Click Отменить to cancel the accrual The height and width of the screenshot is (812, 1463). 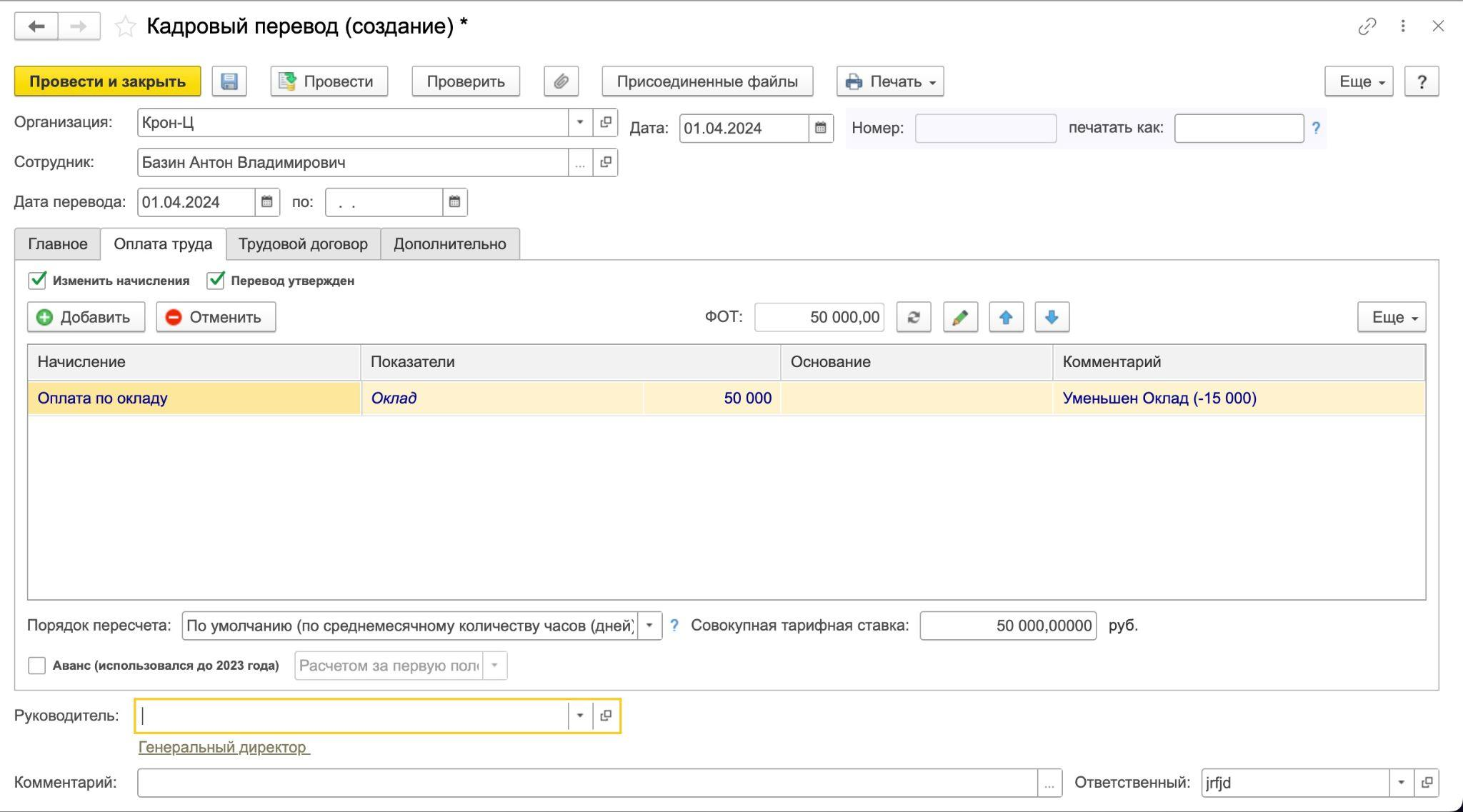tap(216, 317)
